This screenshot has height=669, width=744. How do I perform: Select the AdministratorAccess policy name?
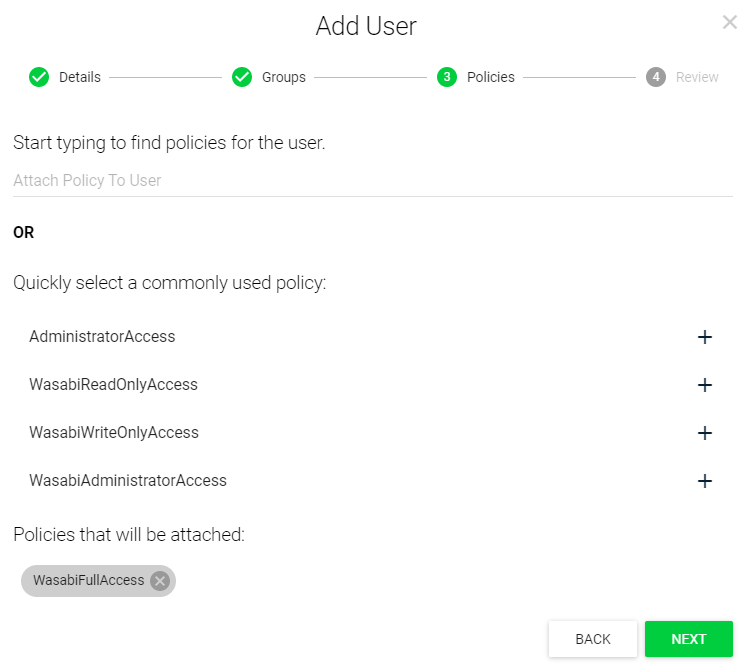click(x=102, y=337)
